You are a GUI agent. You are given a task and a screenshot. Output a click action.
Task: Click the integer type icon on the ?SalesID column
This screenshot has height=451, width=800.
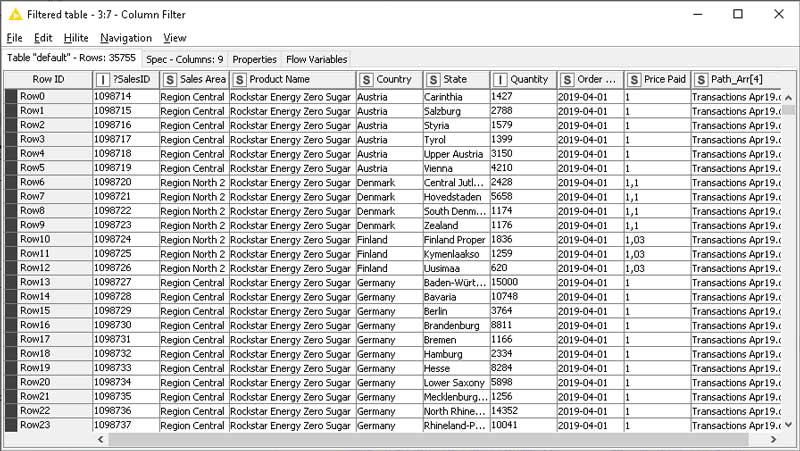pos(103,80)
